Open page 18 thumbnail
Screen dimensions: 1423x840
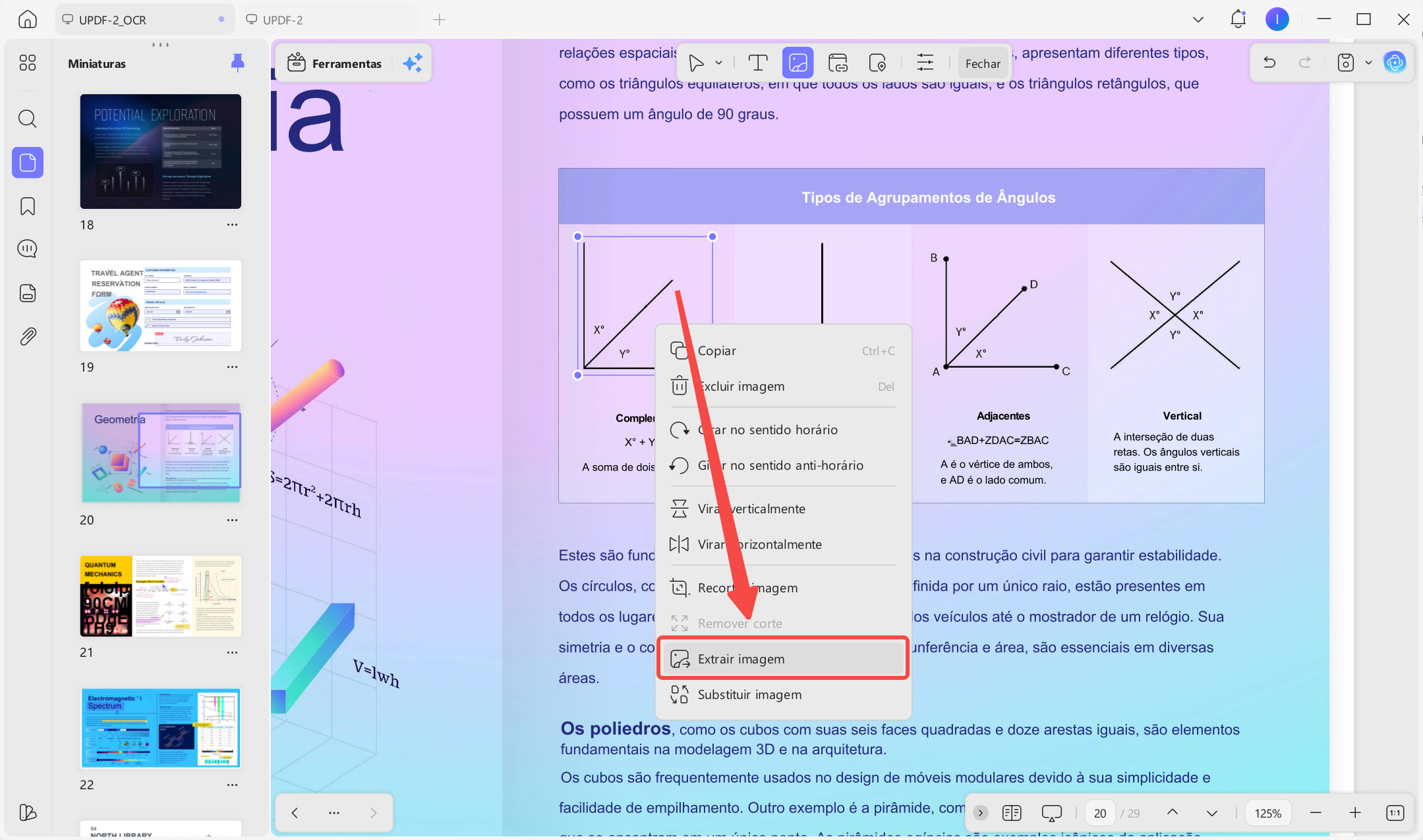[161, 152]
